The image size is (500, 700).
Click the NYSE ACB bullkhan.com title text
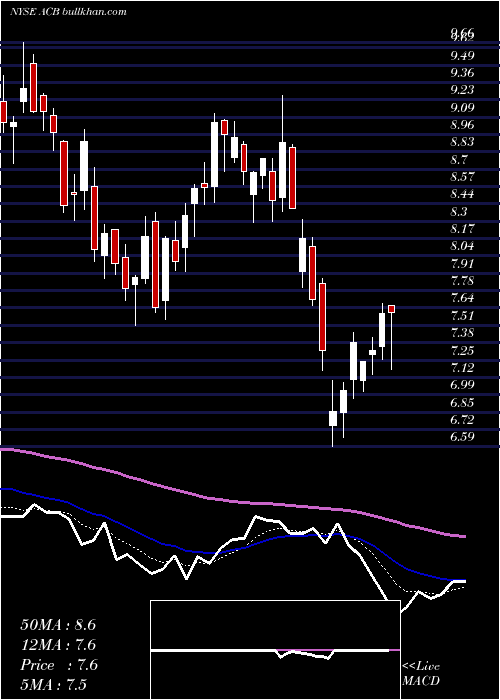click(68, 12)
